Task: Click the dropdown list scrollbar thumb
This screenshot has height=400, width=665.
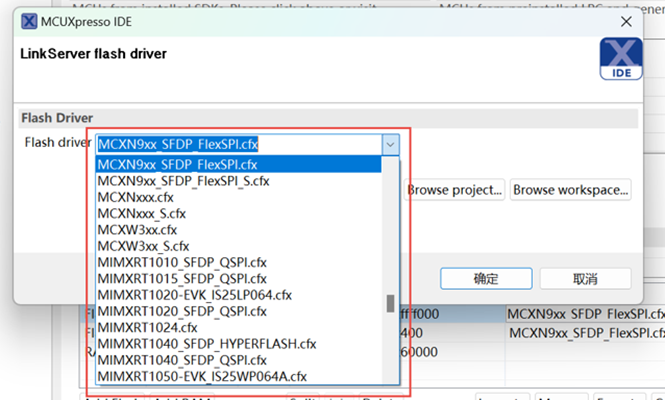Action: (x=391, y=304)
